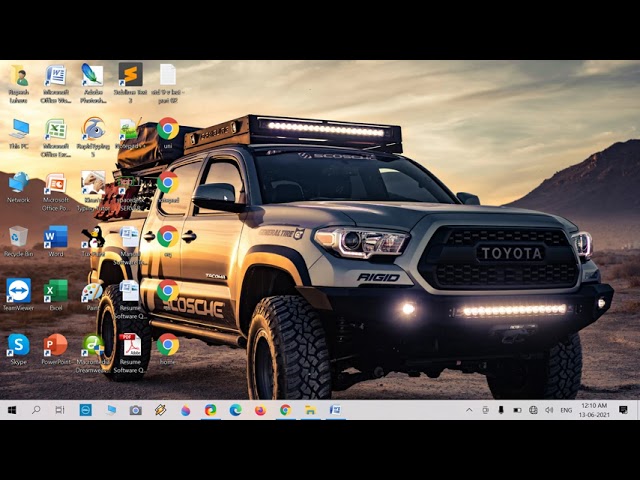Image resolution: width=640 pixels, height=480 pixels.
Task: Launch the green Excel shortcut
Action: point(56,291)
